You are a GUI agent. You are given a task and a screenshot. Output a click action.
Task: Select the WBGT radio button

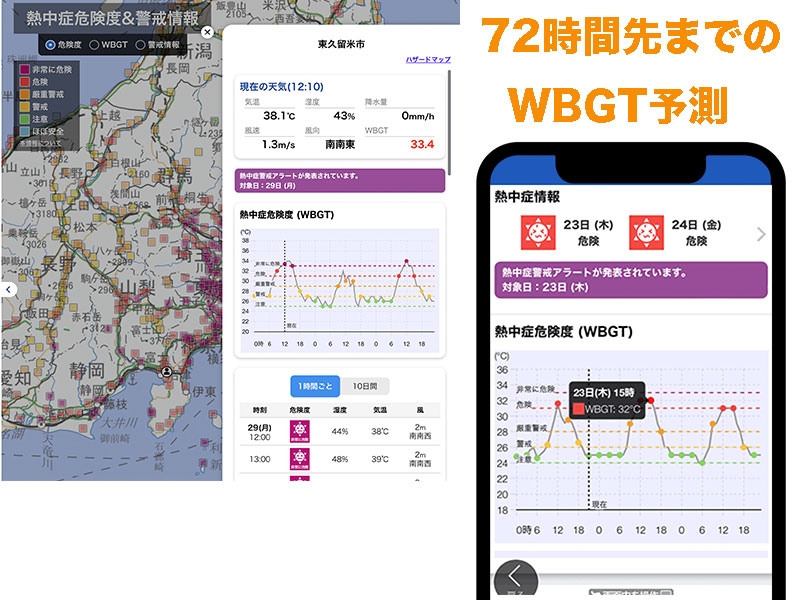pos(94,45)
